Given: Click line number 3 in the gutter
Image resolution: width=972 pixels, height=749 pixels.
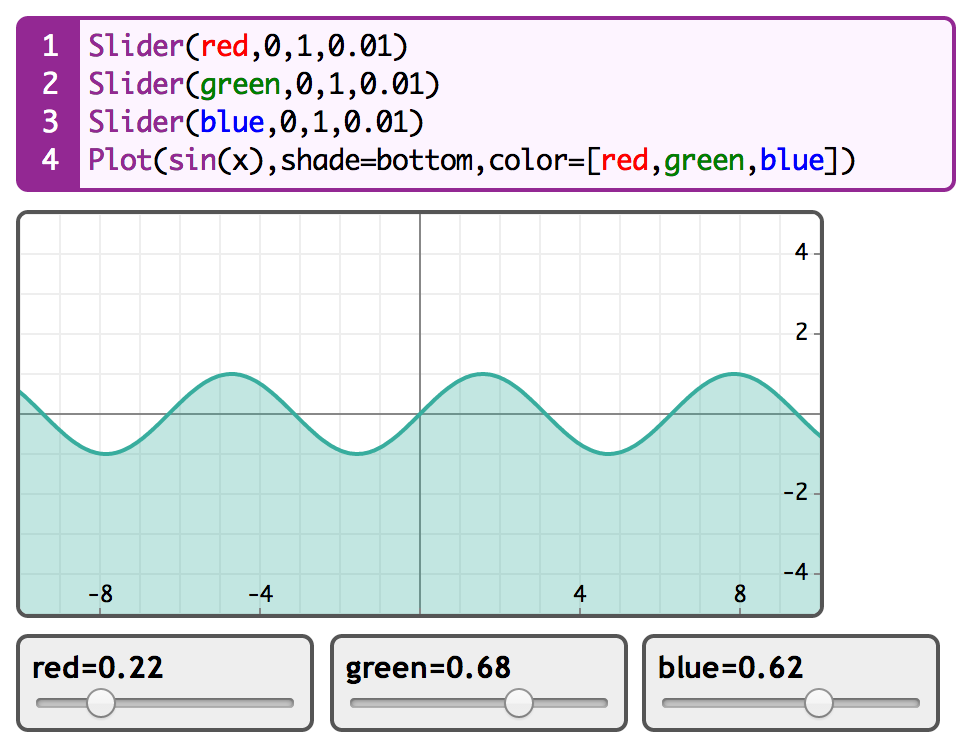Looking at the screenshot, I should pos(50,122).
